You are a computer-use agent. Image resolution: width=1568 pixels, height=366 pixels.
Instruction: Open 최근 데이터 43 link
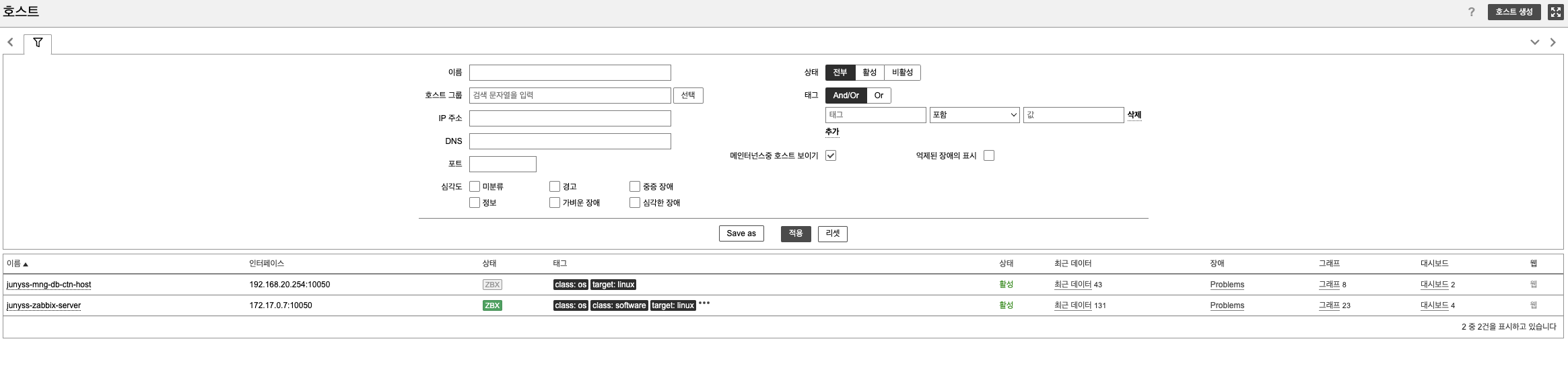[x=1072, y=285]
